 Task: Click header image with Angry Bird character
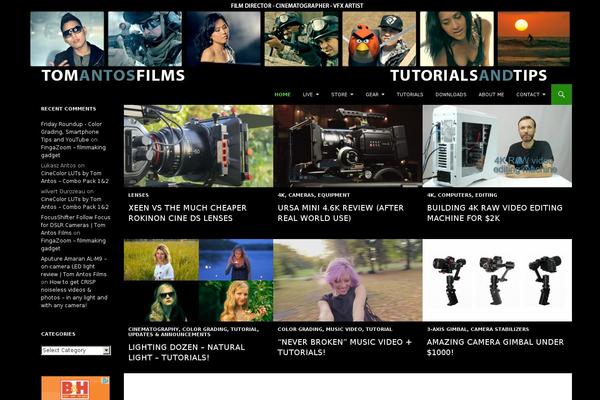pyautogui.click(x=379, y=39)
